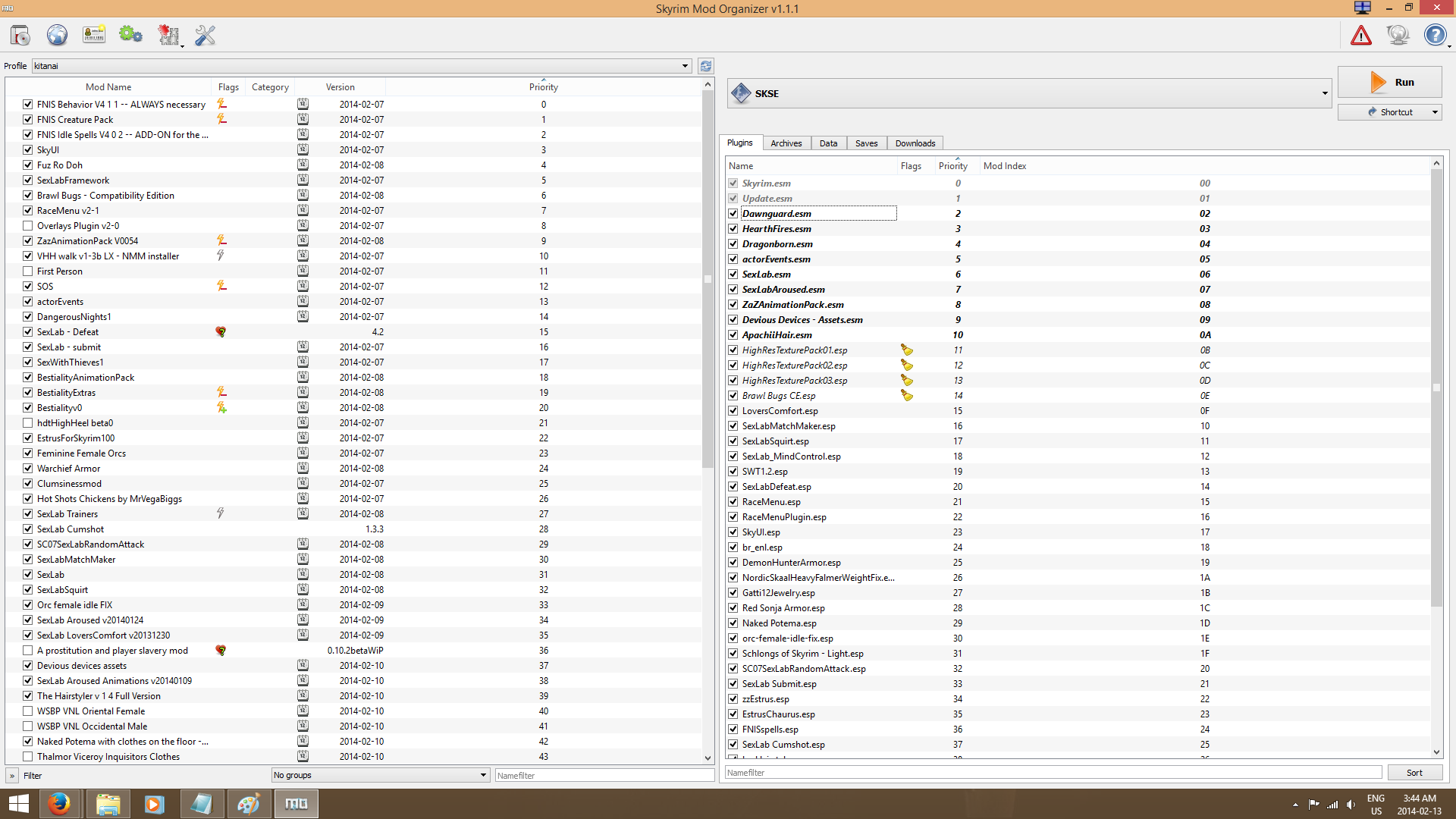Image resolution: width=1456 pixels, height=819 pixels.
Task: Uncheck the SkyUI mod checkbox
Action: coord(27,150)
